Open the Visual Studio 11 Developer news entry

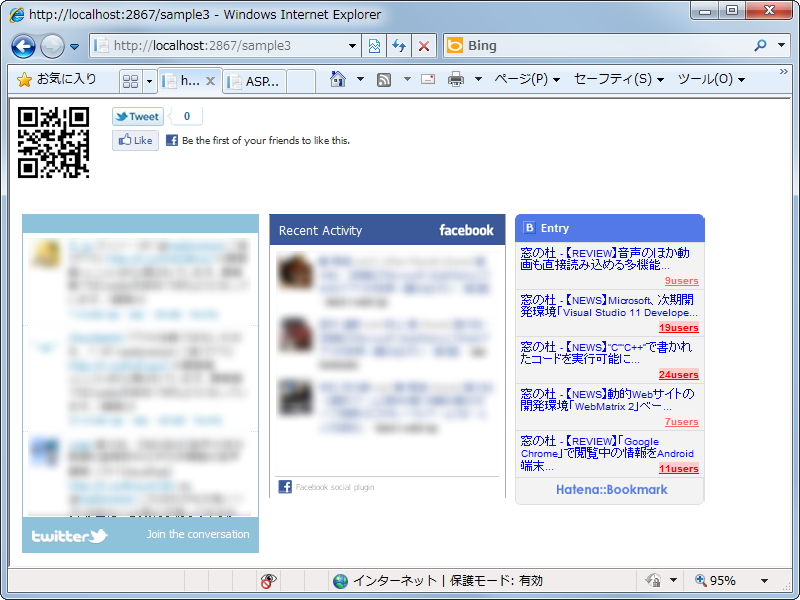[609, 306]
